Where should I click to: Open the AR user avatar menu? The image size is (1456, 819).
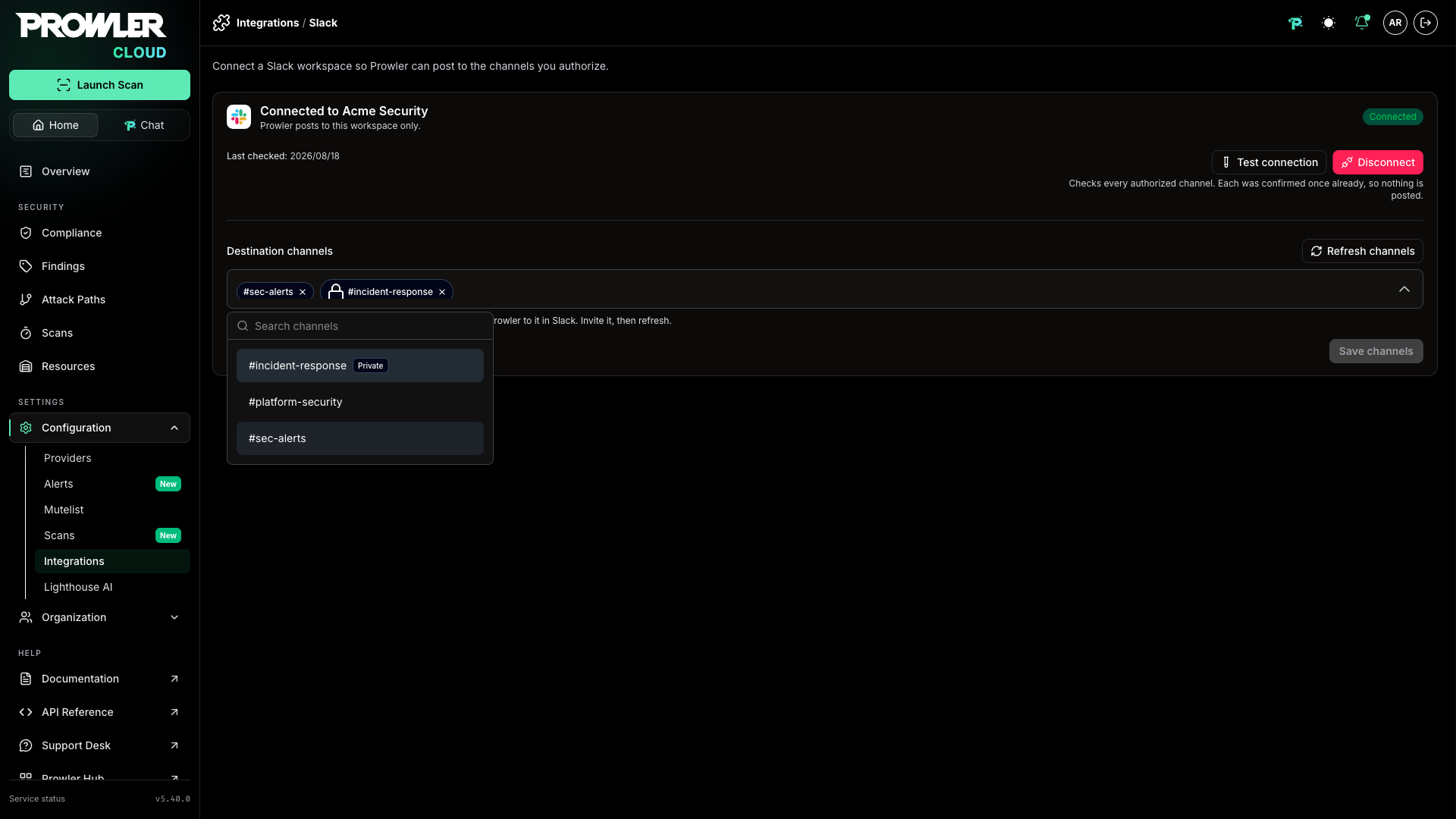(1395, 23)
